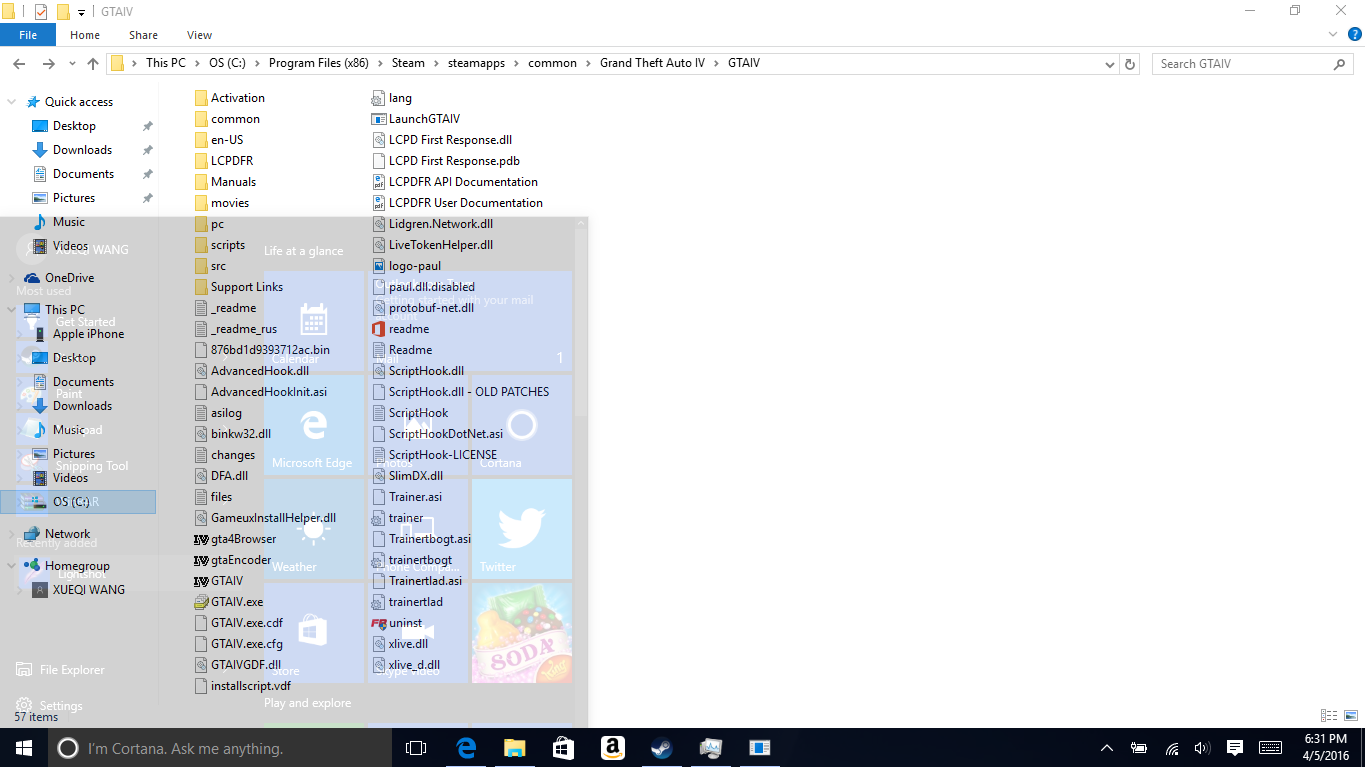Open recent locations dropdown
The width and height of the screenshot is (1365, 767).
pyautogui.click(x=72, y=64)
